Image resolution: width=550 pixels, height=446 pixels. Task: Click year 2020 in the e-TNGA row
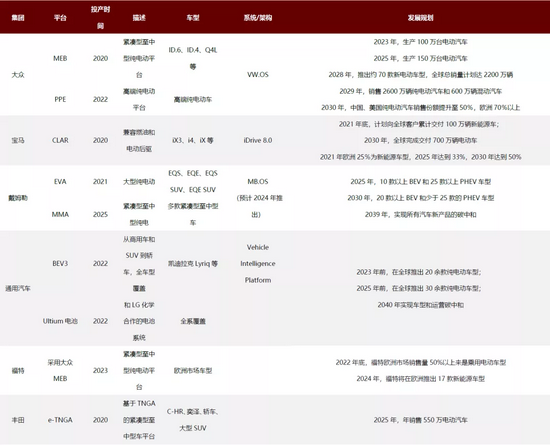tap(100, 420)
